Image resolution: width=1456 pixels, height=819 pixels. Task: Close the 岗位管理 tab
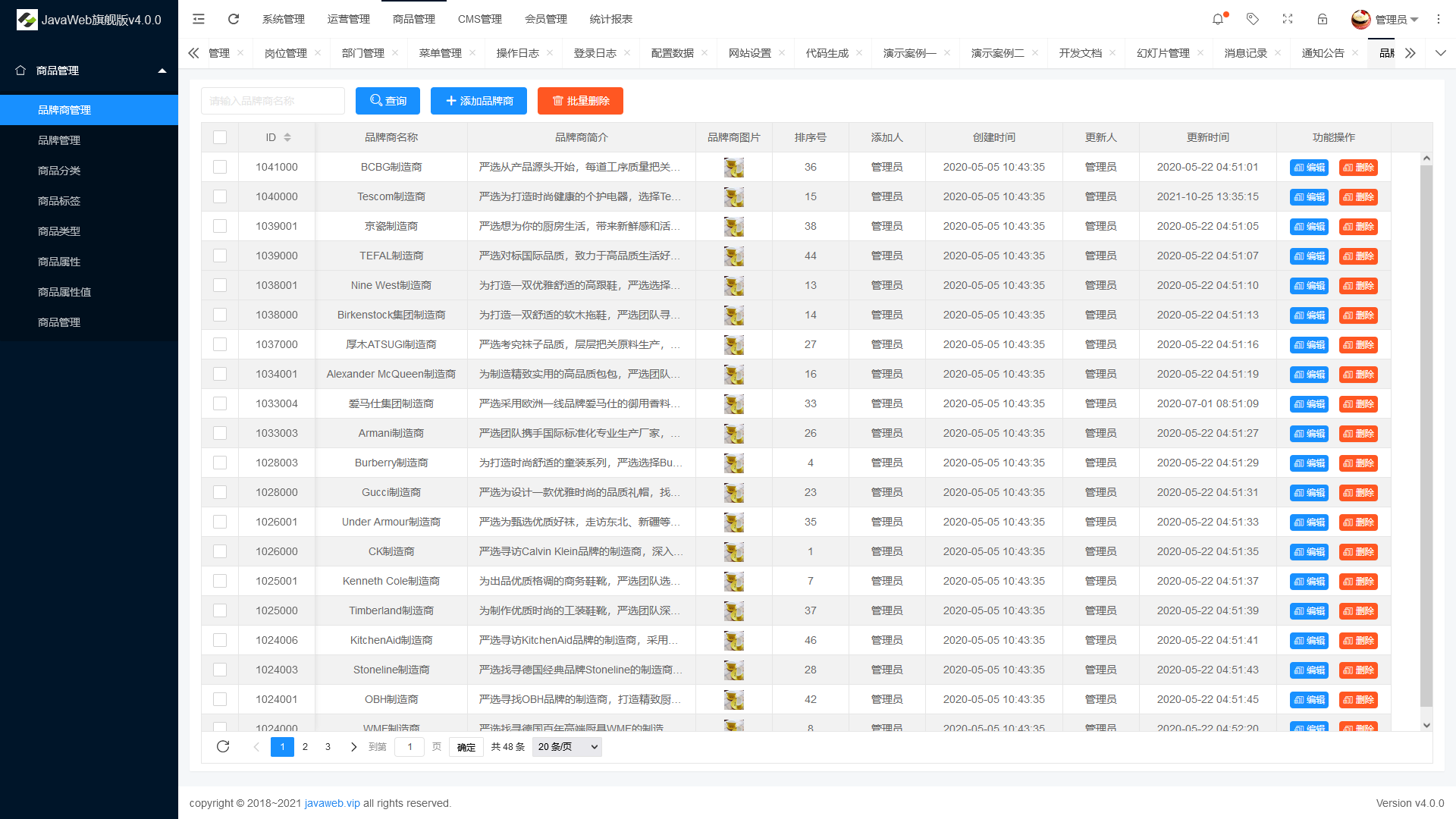[x=318, y=53]
